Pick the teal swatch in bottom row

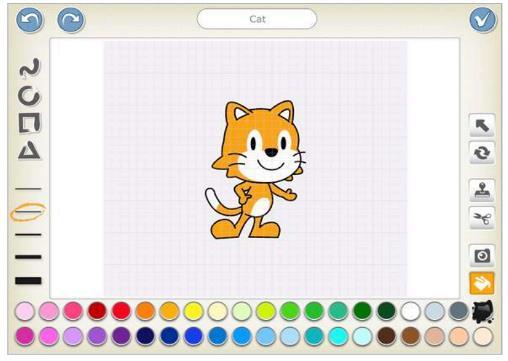(314, 336)
